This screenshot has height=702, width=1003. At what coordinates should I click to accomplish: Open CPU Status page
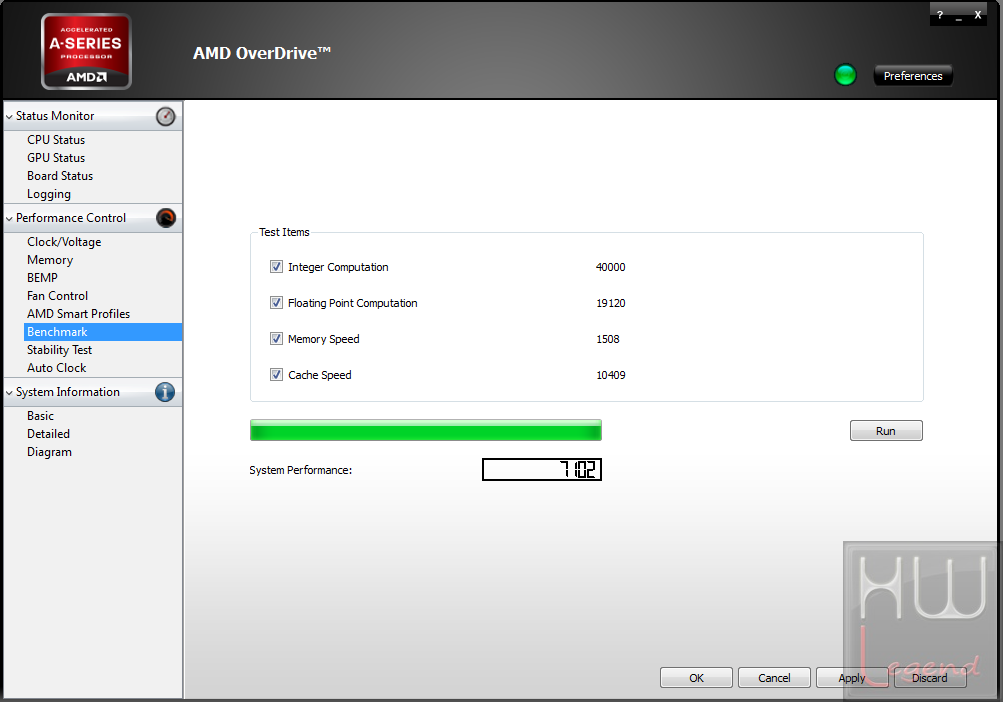click(x=56, y=140)
